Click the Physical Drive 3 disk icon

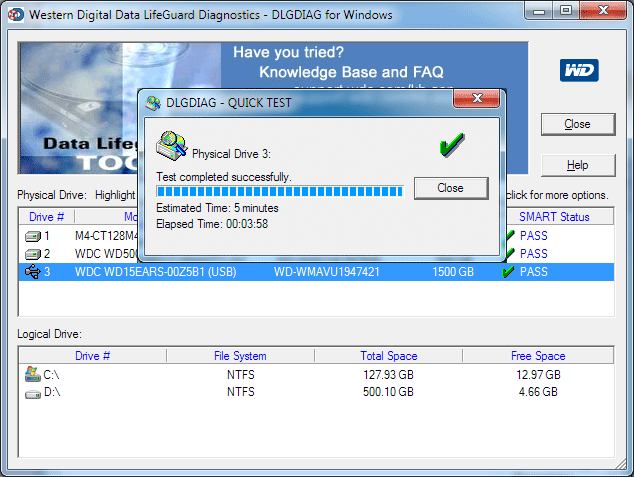point(171,148)
